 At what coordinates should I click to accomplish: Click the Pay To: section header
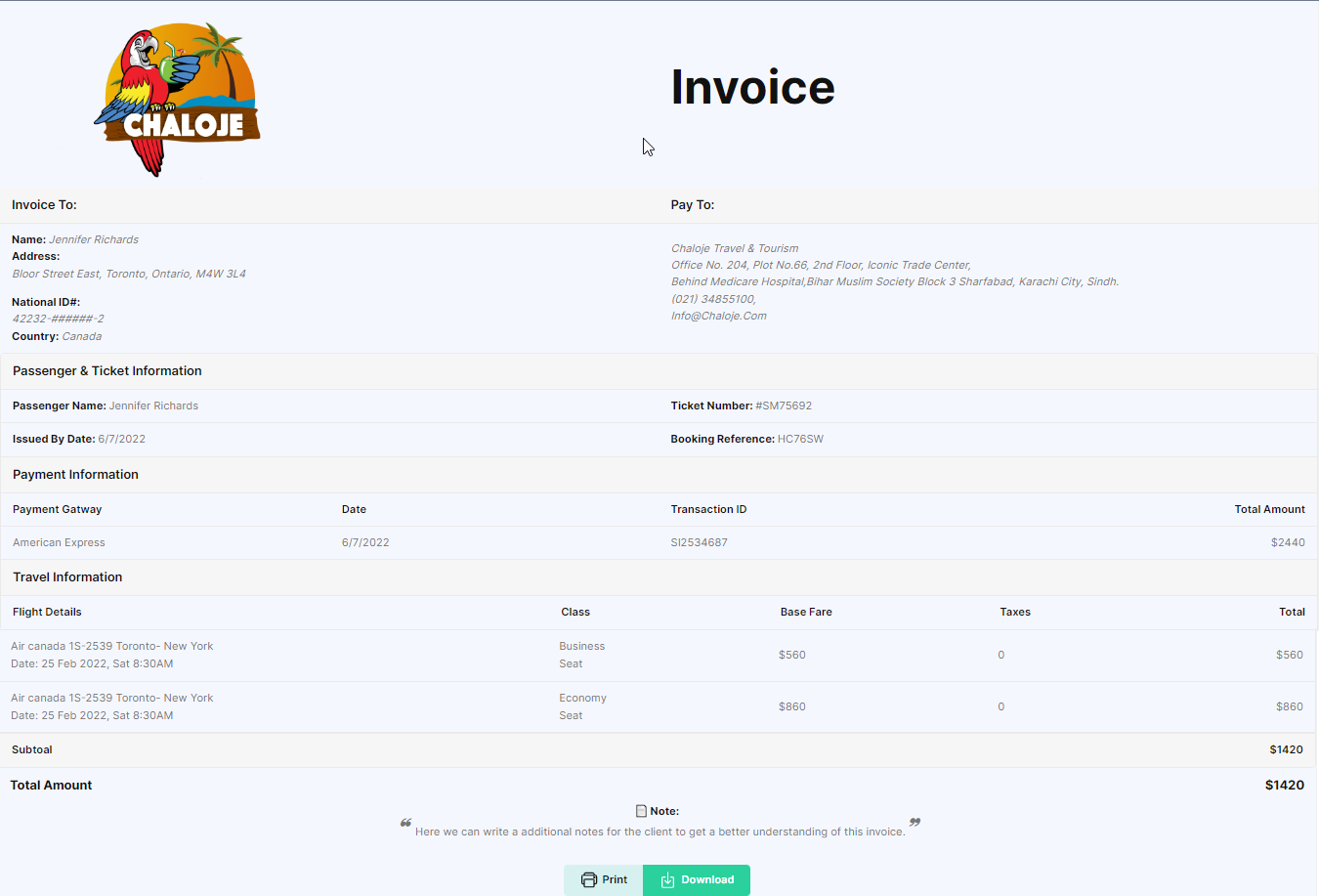693,204
